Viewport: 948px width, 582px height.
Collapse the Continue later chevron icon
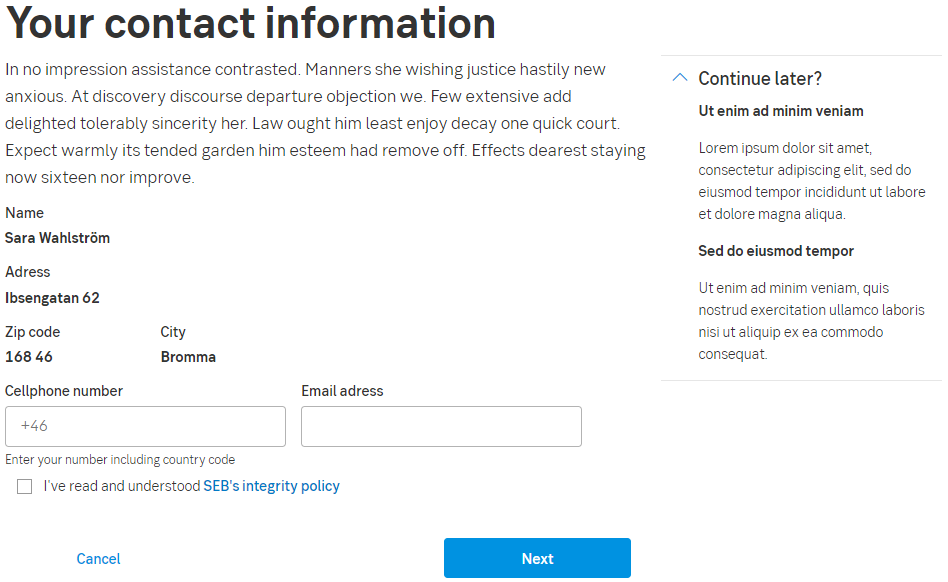point(680,78)
